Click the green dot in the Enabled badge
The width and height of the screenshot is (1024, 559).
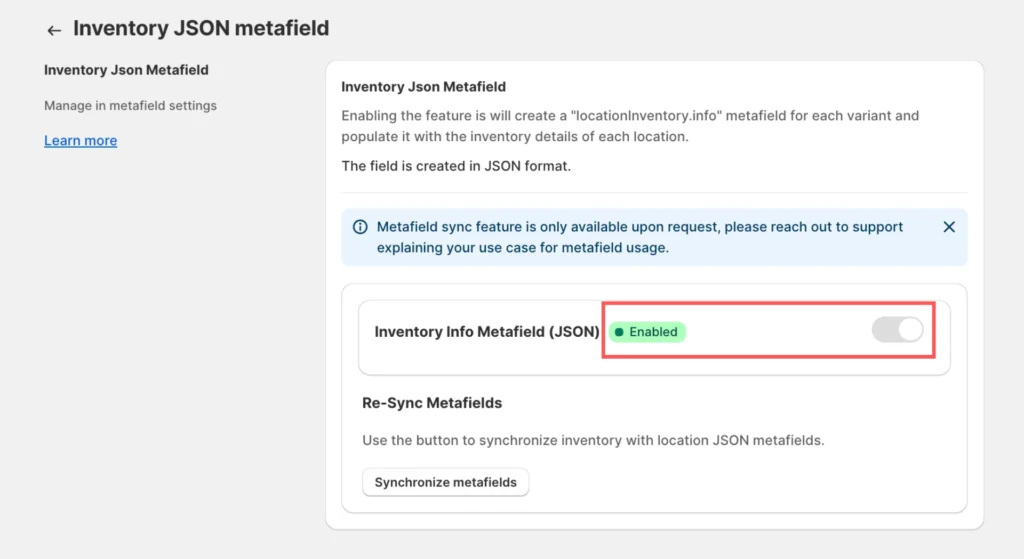pyautogui.click(x=619, y=332)
